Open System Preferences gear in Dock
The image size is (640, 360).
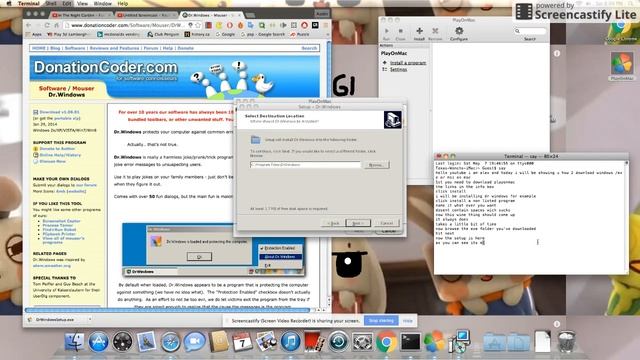click(362, 342)
